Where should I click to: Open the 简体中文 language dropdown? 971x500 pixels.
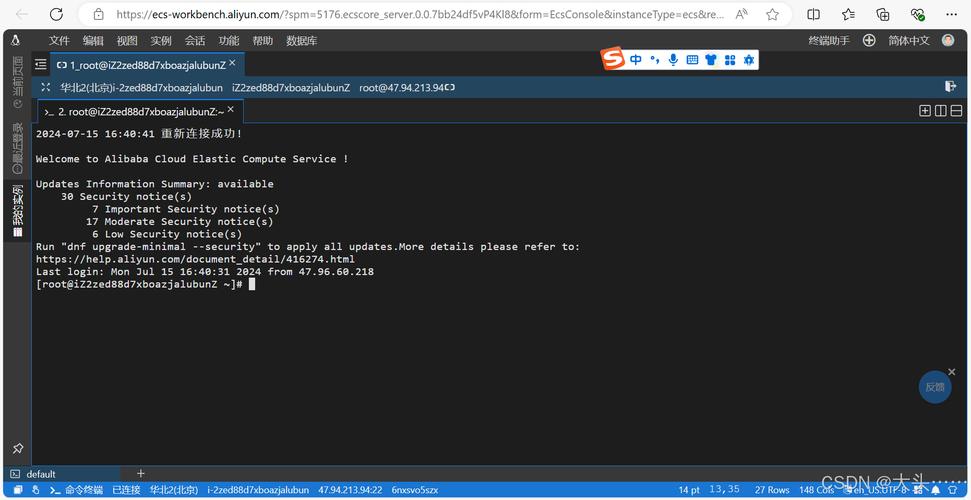pyautogui.click(x=909, y=41)
